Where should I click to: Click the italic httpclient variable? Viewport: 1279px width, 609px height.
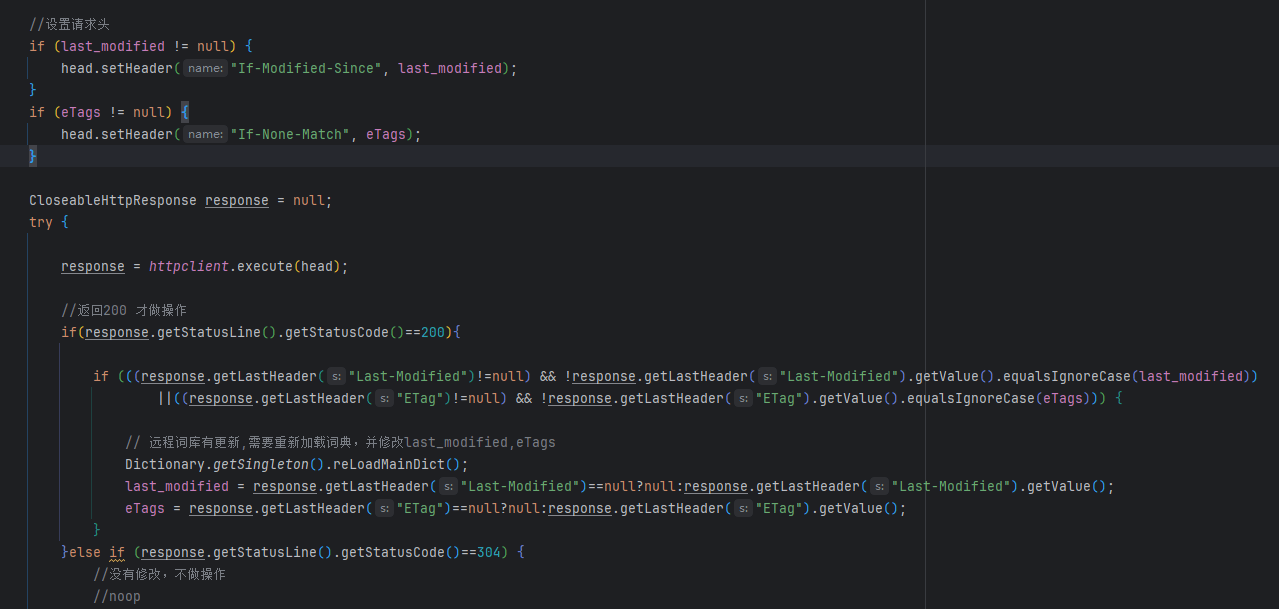(188, 267)
